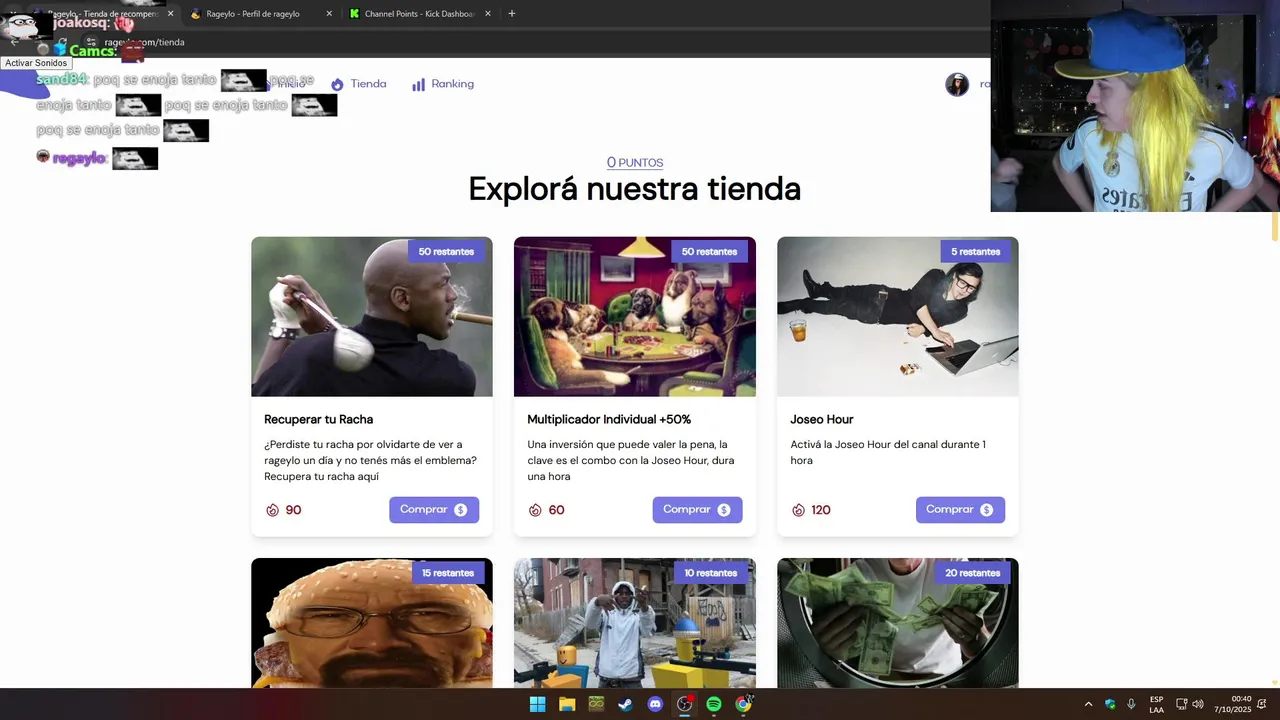Screen dimensions: 1280x720
Task: Close the Tienda de recompensas tab
Action: coord(170,14)
